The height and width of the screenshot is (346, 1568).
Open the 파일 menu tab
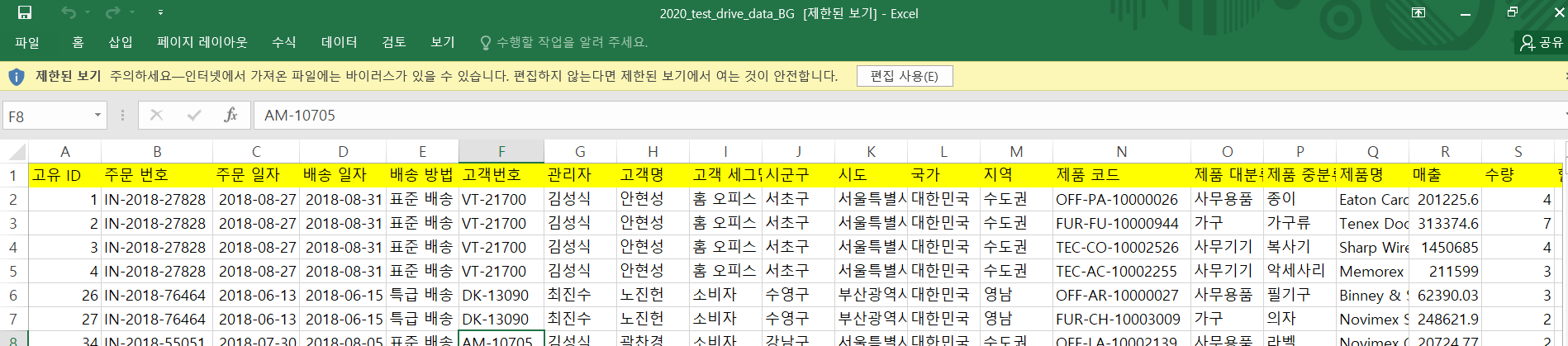click(27, 42)
